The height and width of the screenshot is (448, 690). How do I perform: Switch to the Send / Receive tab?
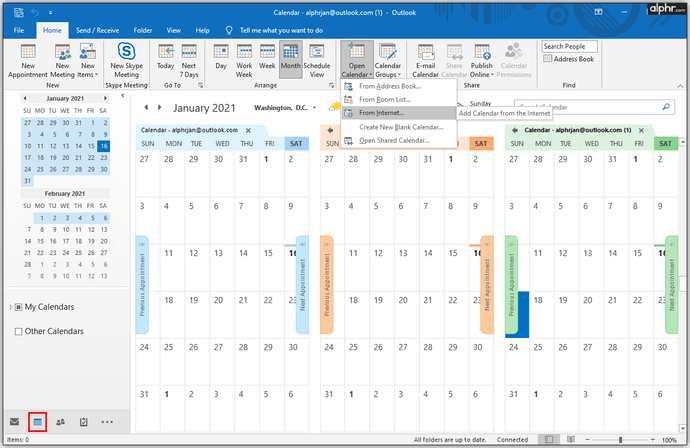click(x=97, y=30)
